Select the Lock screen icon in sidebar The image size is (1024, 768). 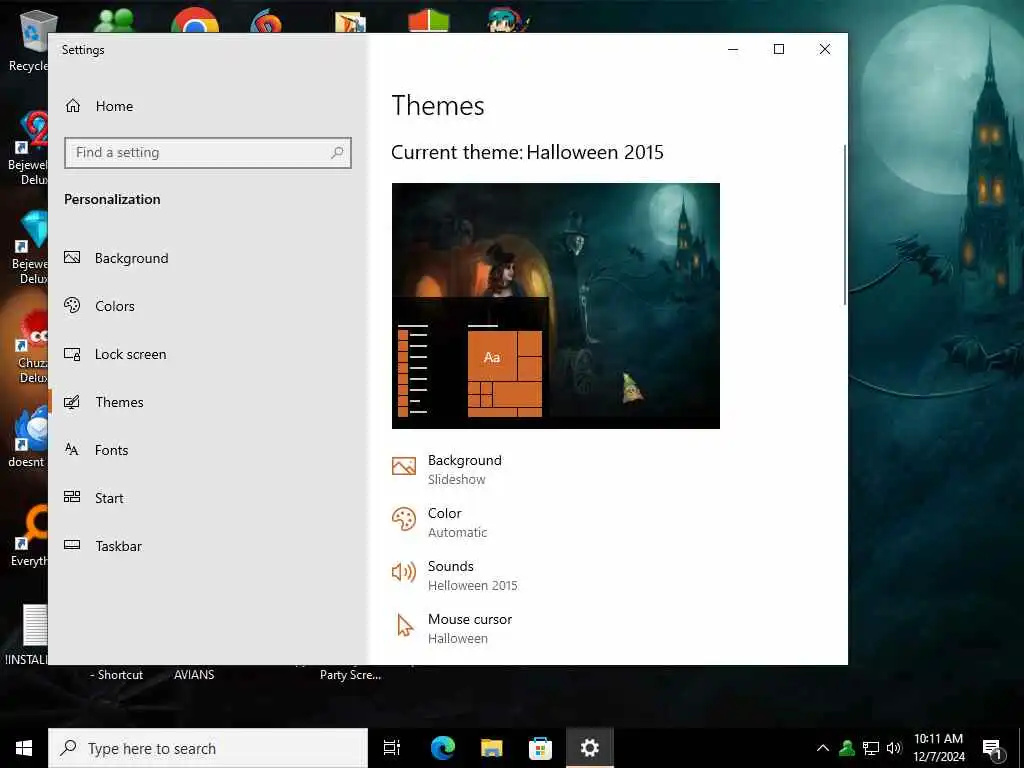tap(72, 354)
